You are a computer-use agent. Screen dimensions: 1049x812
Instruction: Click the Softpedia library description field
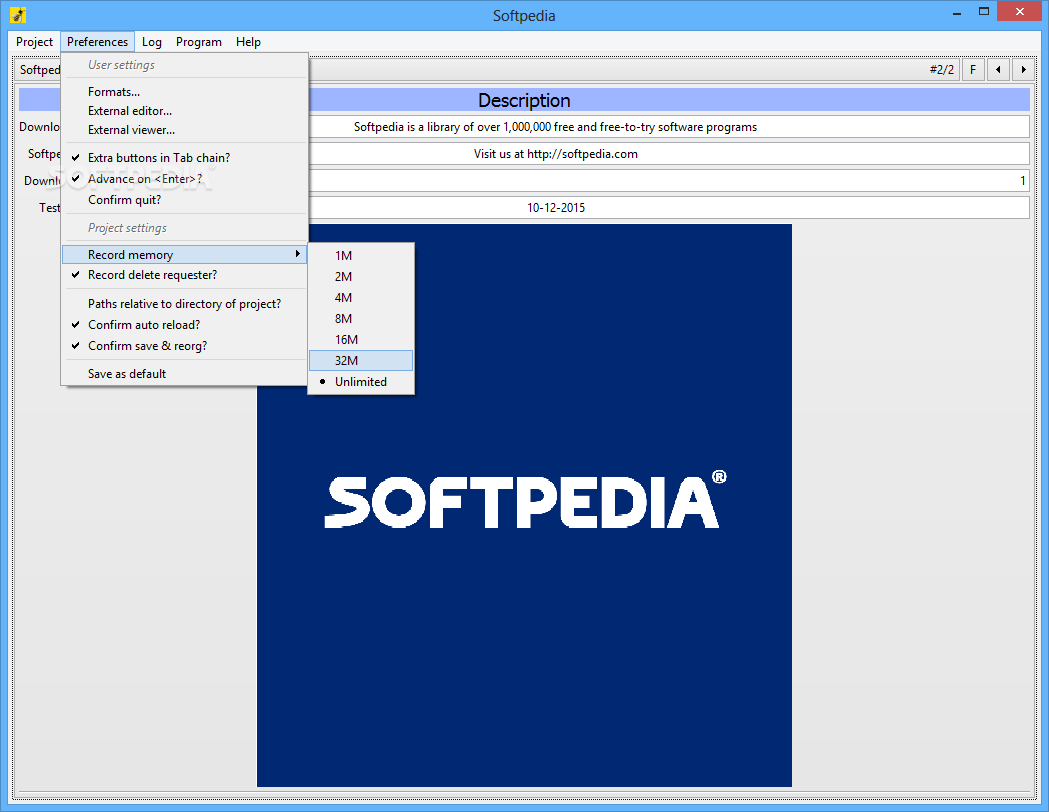point(669,127)
